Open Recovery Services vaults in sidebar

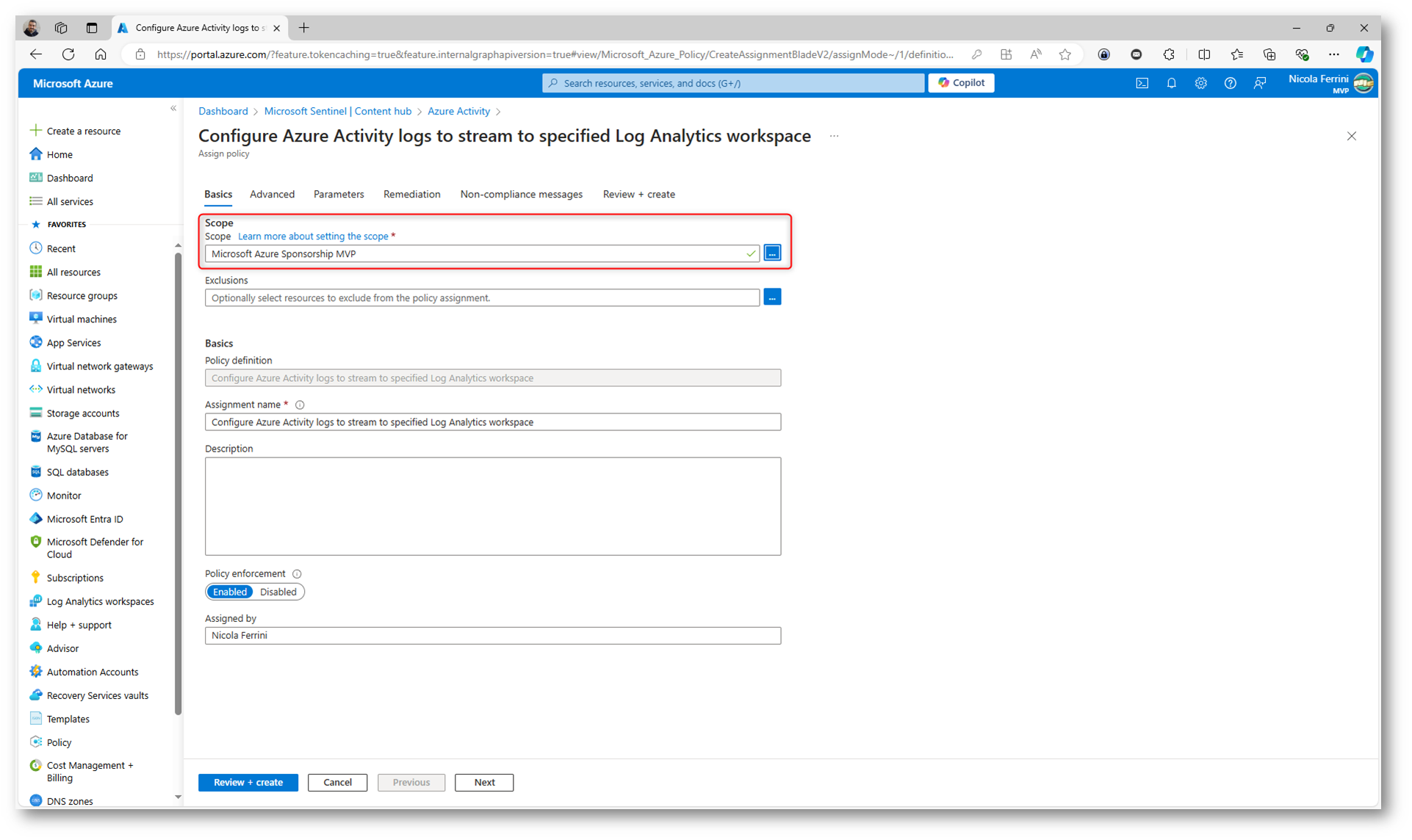[97, 696]
